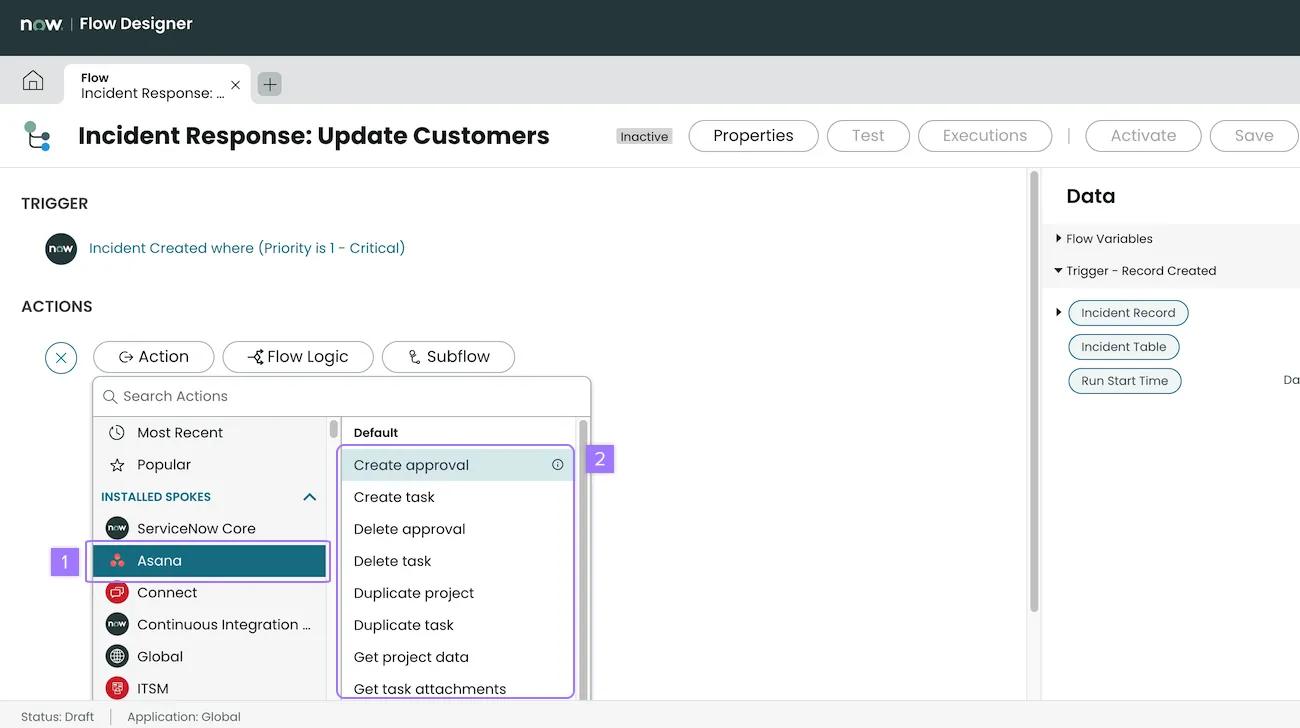Click the trigger record icon beside Incident Created
The image size is (1300, 728).
coord(61,248)
